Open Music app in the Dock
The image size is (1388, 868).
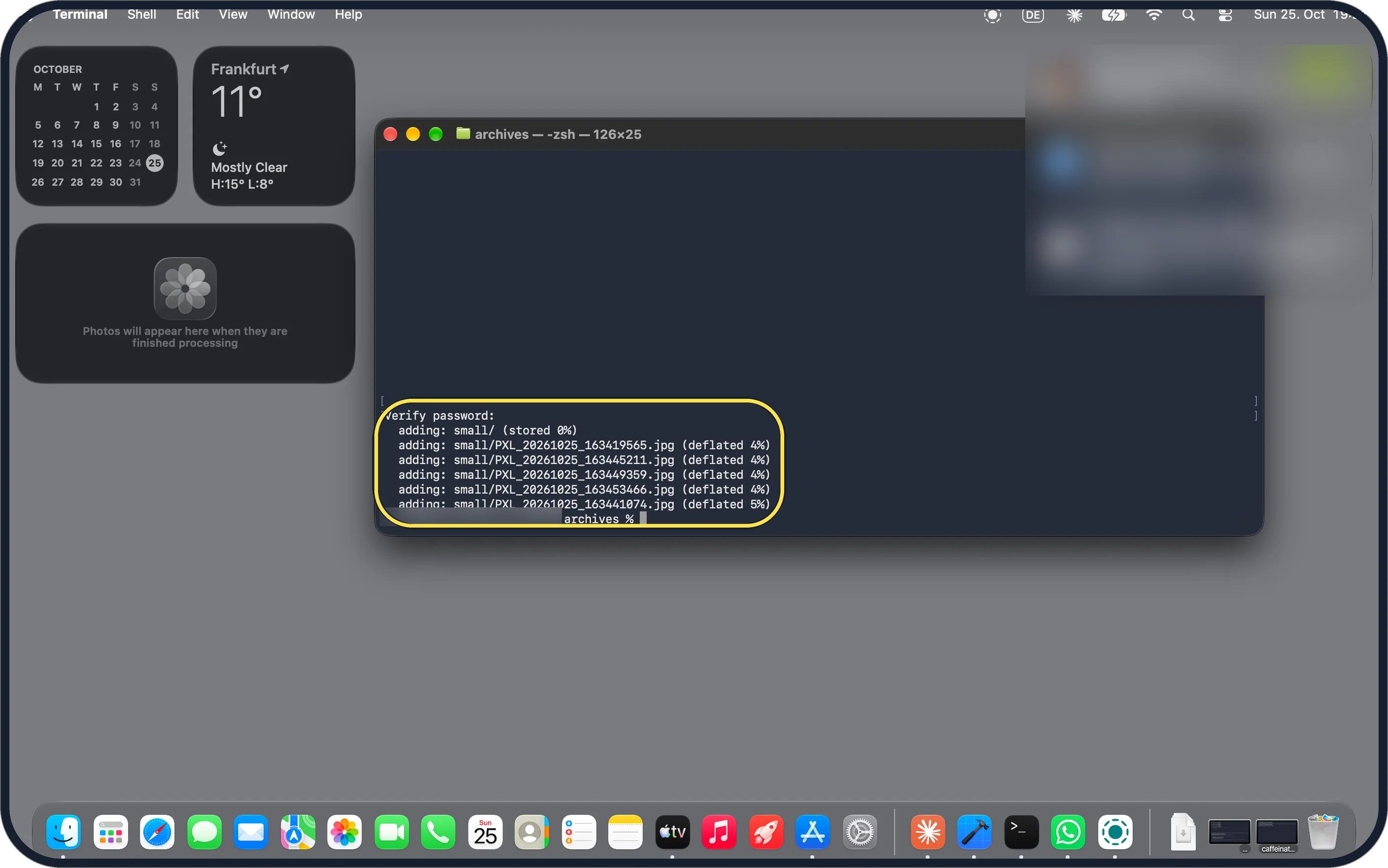click(719, 832)
